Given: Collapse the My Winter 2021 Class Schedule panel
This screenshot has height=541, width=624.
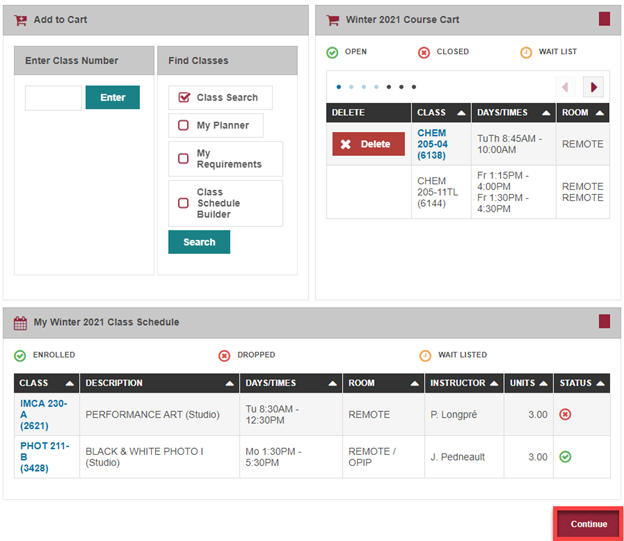Looking at the screenshot, I should (604, 321).
